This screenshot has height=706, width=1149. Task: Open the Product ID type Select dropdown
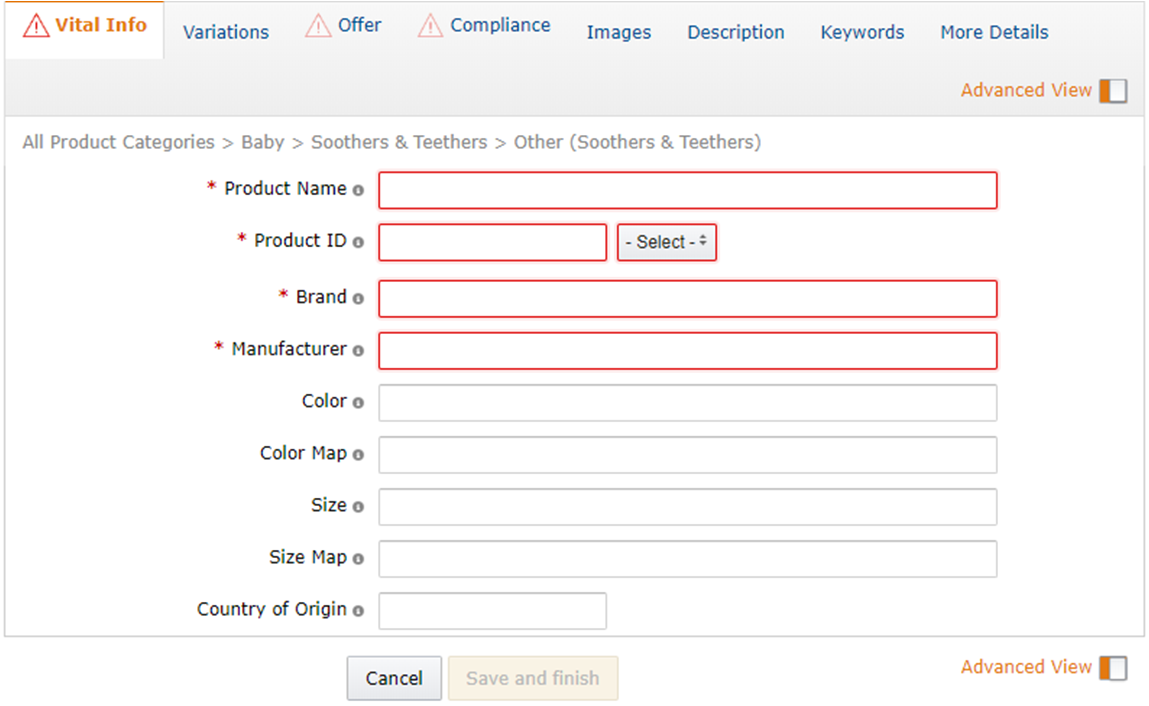pos(667,242)
